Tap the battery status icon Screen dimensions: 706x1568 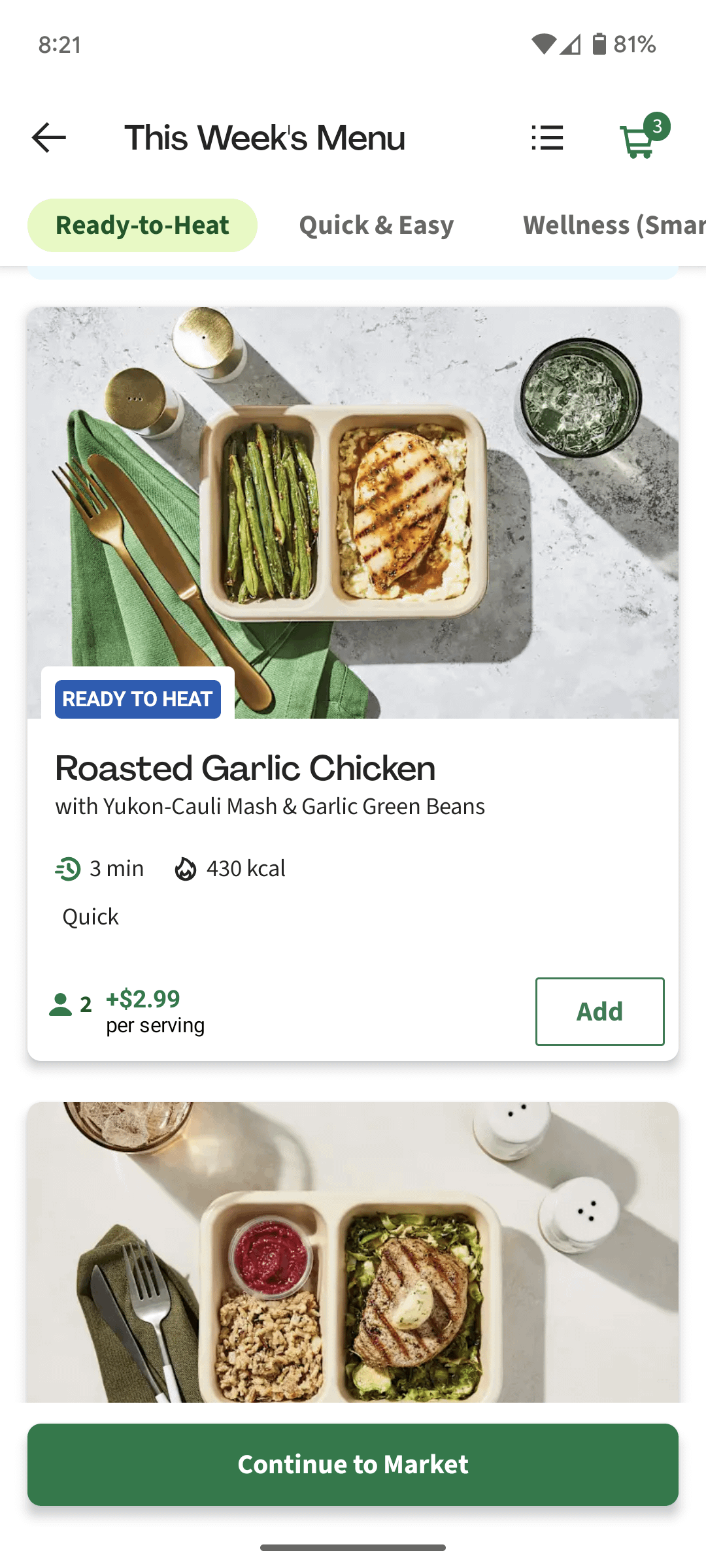coord(599,44)
